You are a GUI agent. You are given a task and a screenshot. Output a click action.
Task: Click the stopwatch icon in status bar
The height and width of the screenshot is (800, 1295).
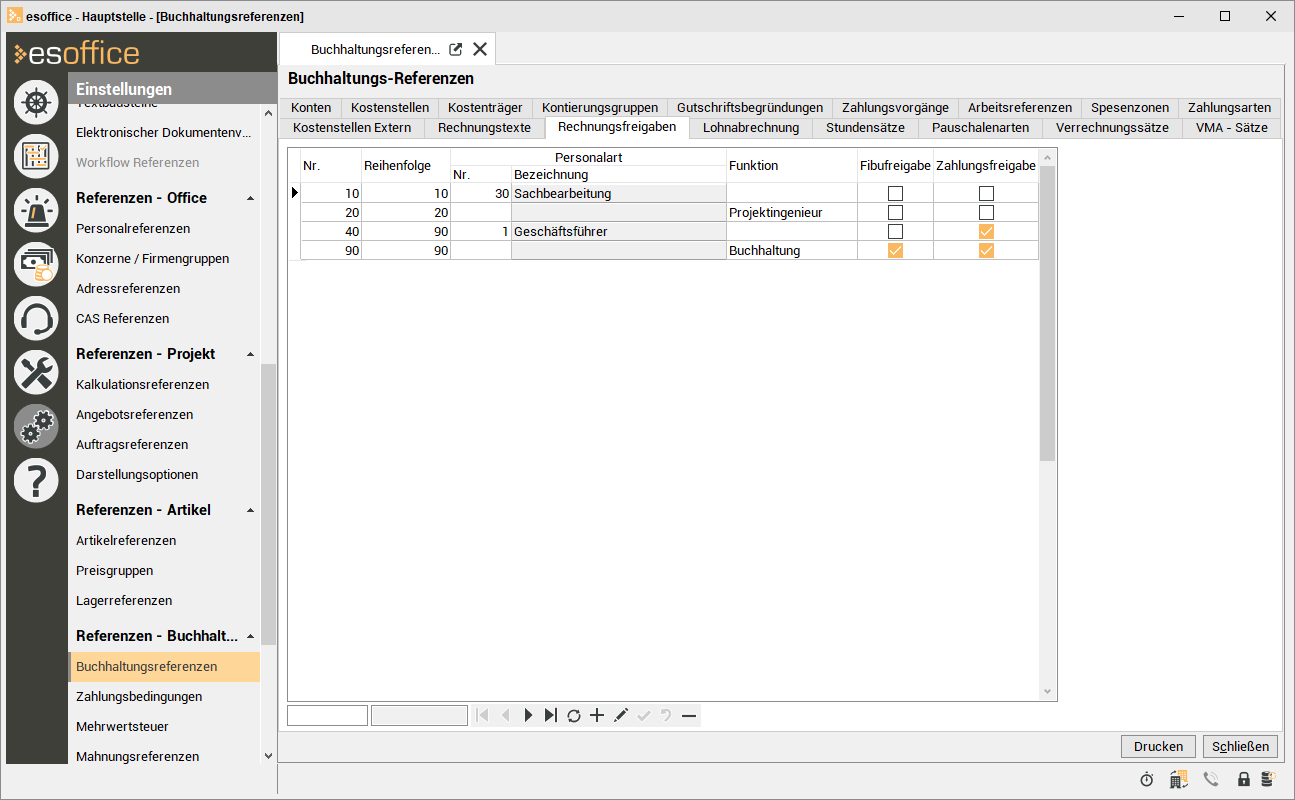point(1147,779)
